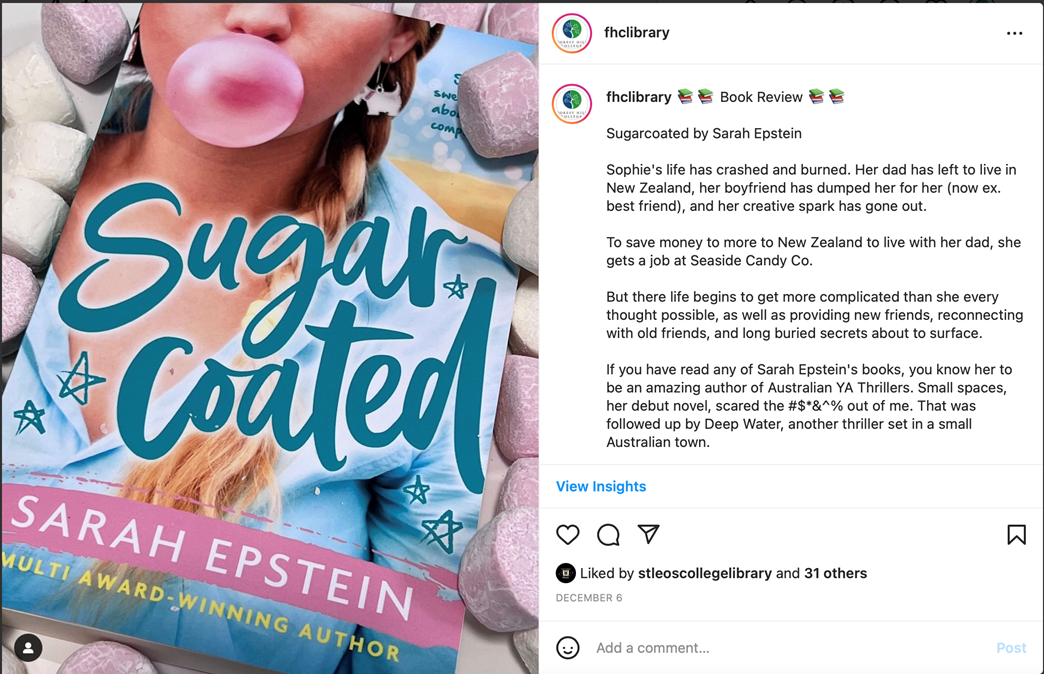This screenshot has height=674, width=1044.
Task: Show tagged people icon on the photo
Action: 28,647
